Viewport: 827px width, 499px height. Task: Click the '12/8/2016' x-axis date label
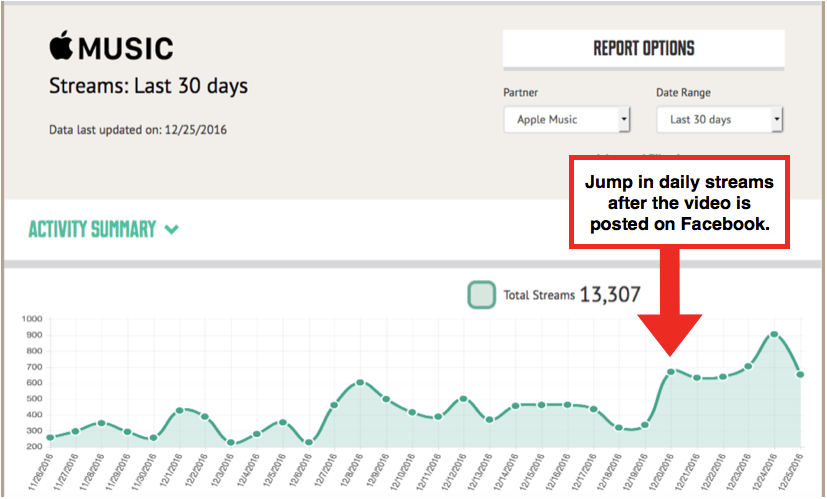tap(352, 469)
